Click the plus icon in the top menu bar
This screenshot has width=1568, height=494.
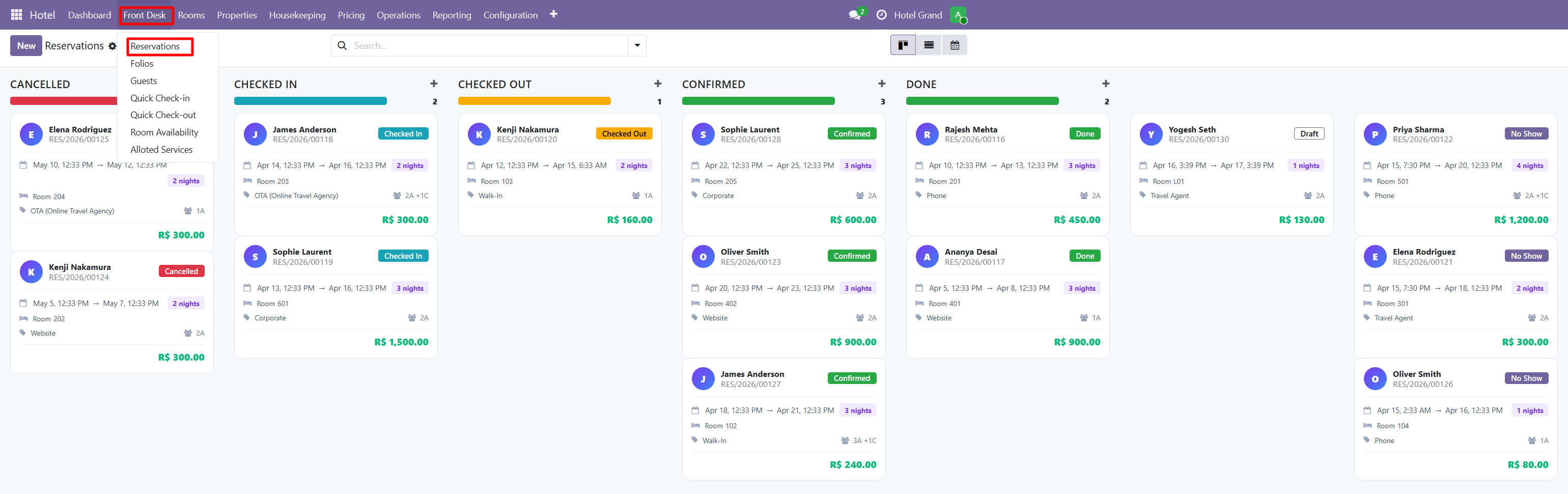coord(553,14)
